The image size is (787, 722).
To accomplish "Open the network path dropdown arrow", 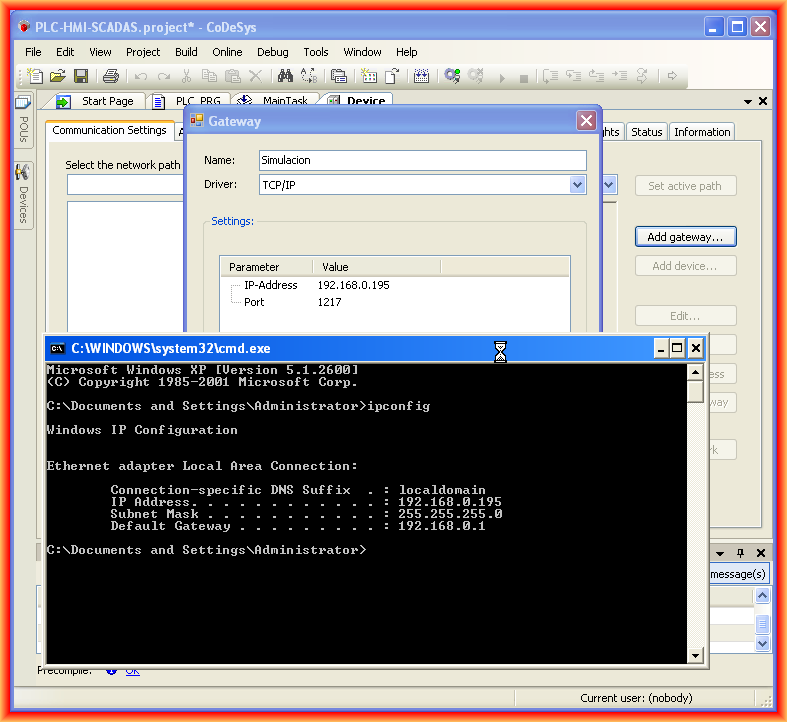I will tap(609, 185).
